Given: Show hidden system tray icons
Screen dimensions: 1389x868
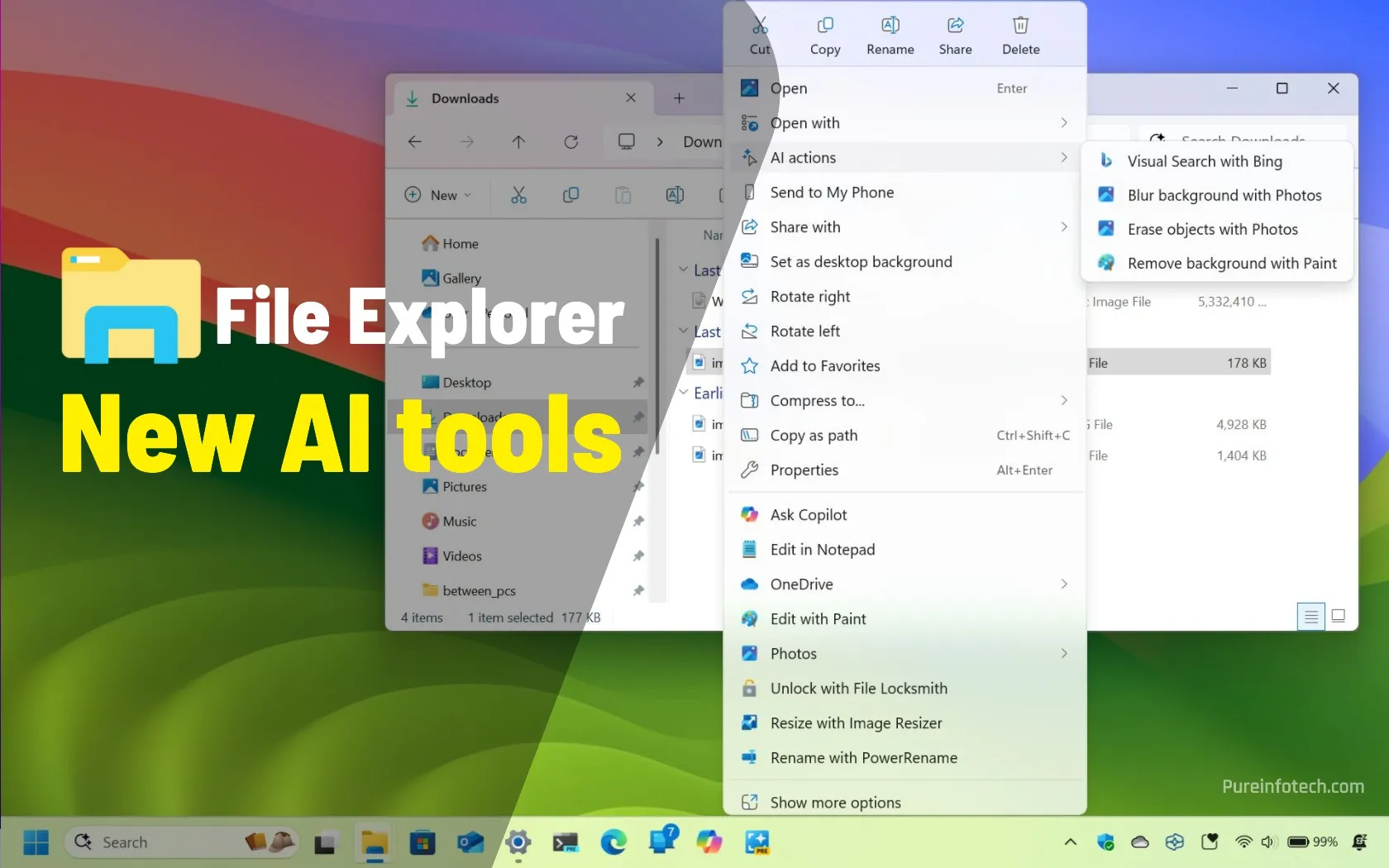Looking at the screenshot, I should 1071,842.
